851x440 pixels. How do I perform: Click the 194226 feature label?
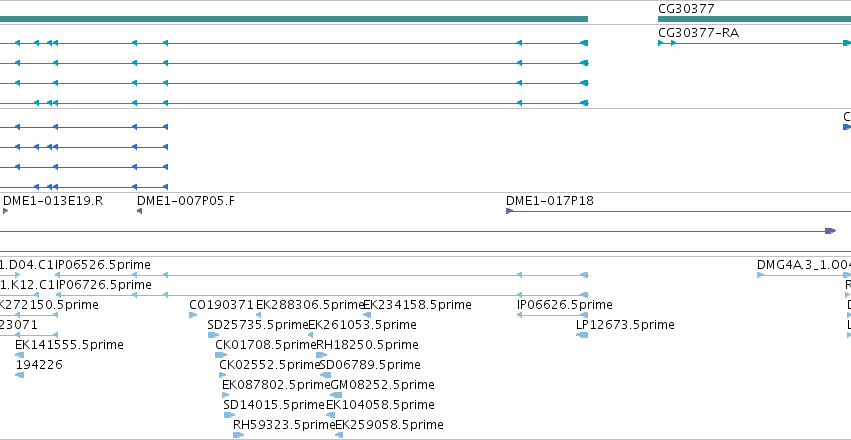pyautogui.click(x=39, y=365)
